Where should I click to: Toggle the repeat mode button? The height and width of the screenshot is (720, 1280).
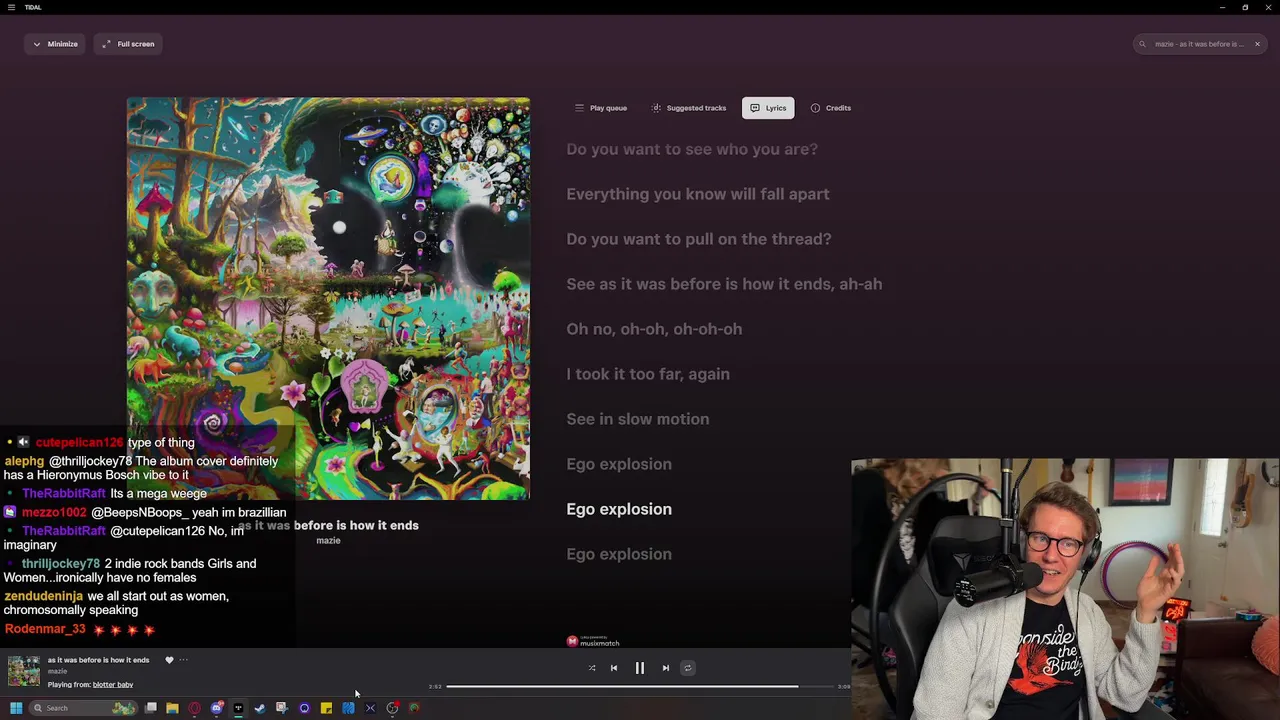[688, 668]
